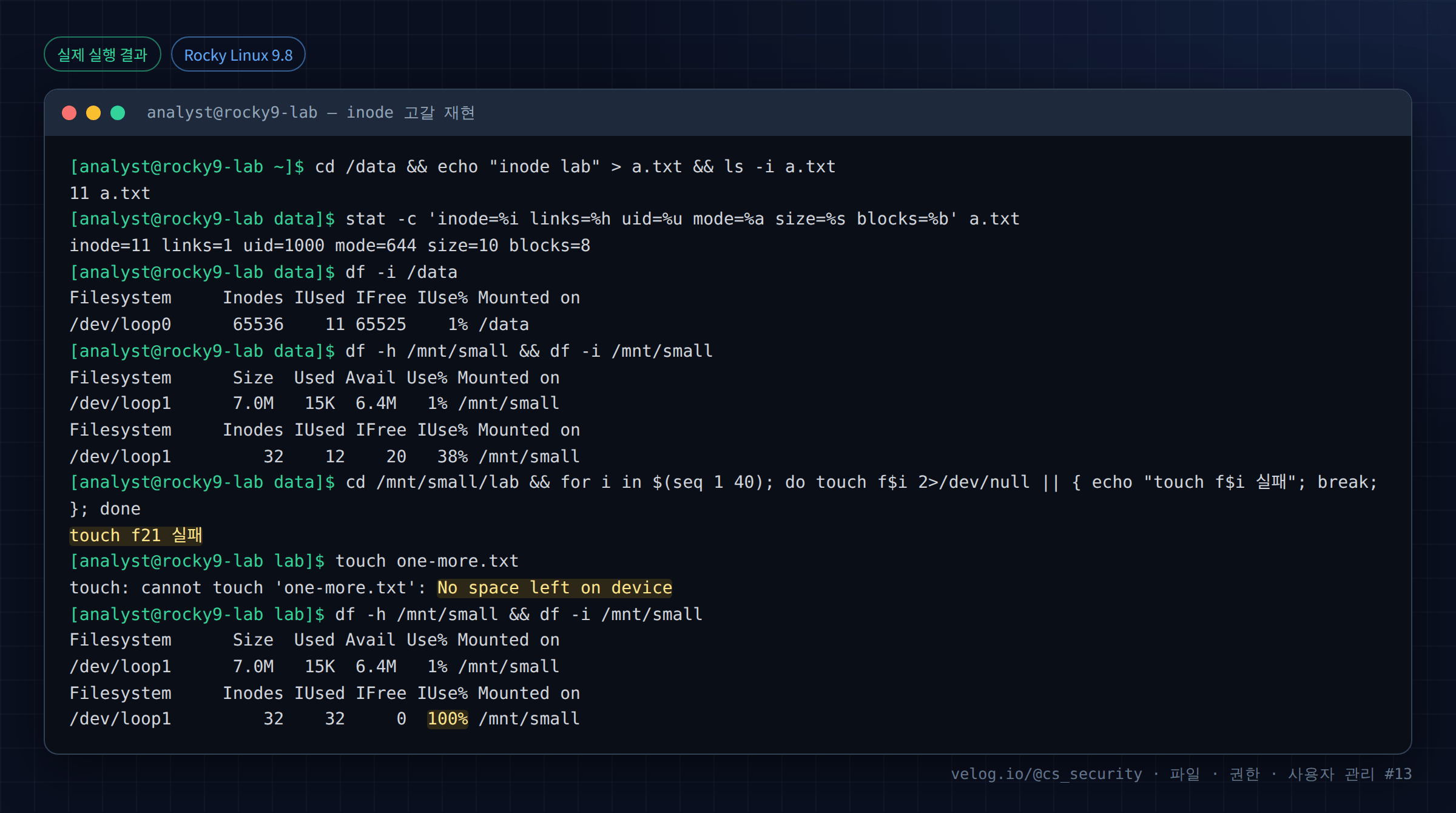This screenshot has height=813, width=1456.
Task: Click the 'Rocky Linux 9.8' badge
Action: coord(238,55)
